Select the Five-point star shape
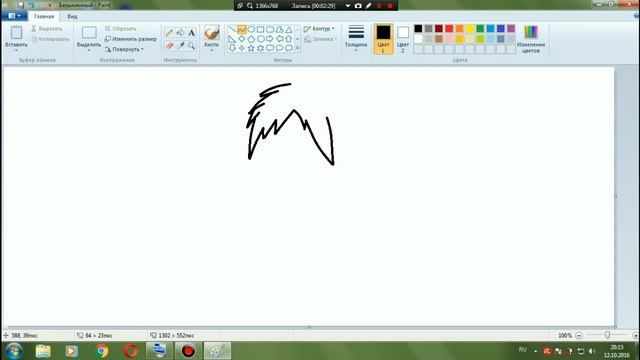This screenshot has height=360, width=640. (x=251, y=48)
